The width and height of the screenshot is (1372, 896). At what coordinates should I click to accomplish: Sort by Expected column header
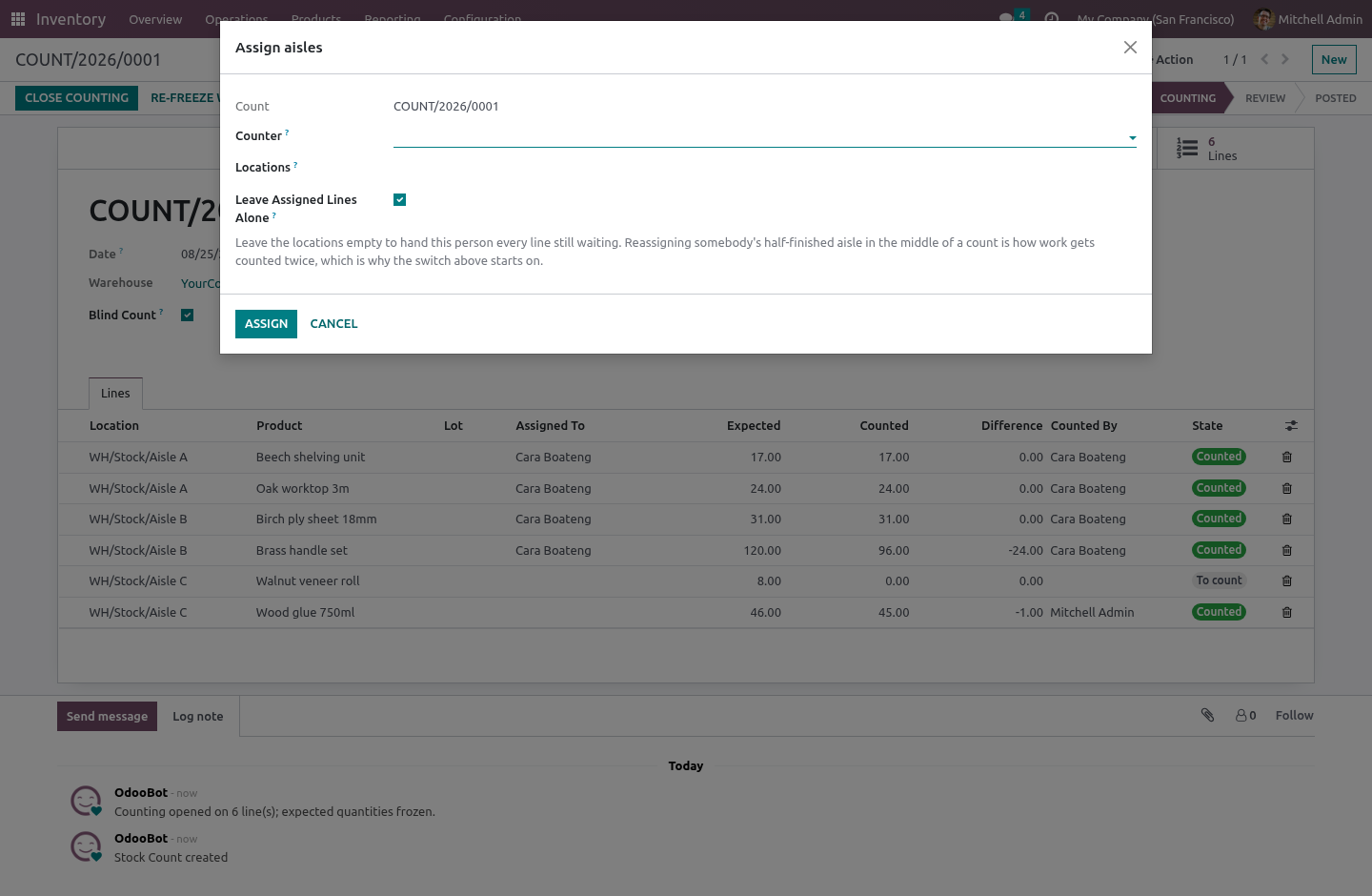(754, 426)
